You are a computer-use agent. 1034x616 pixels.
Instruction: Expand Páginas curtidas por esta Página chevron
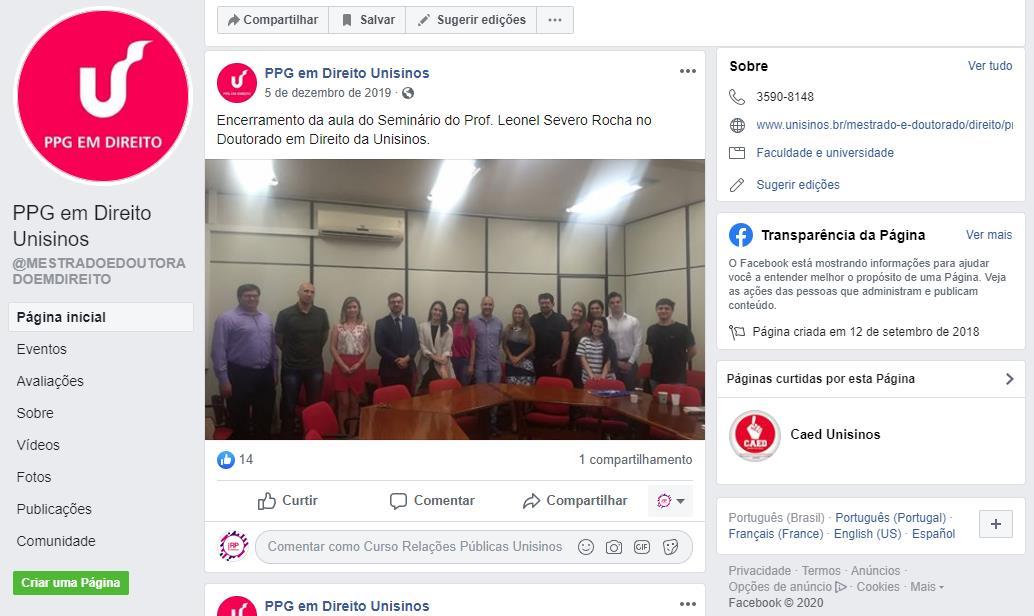pyautogui.click(x=1009, y=379)
